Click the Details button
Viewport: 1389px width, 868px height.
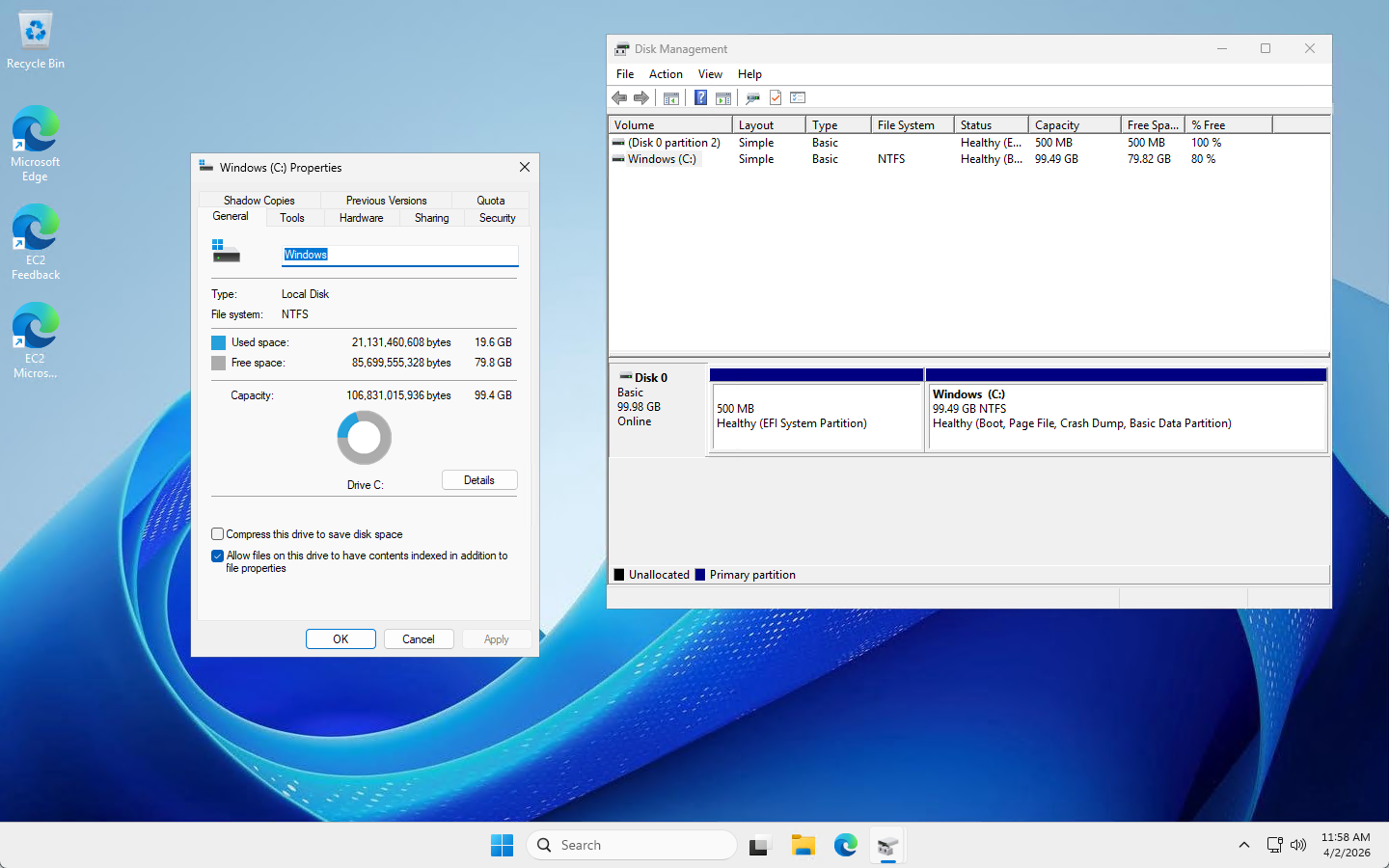[x=479, y=480]
